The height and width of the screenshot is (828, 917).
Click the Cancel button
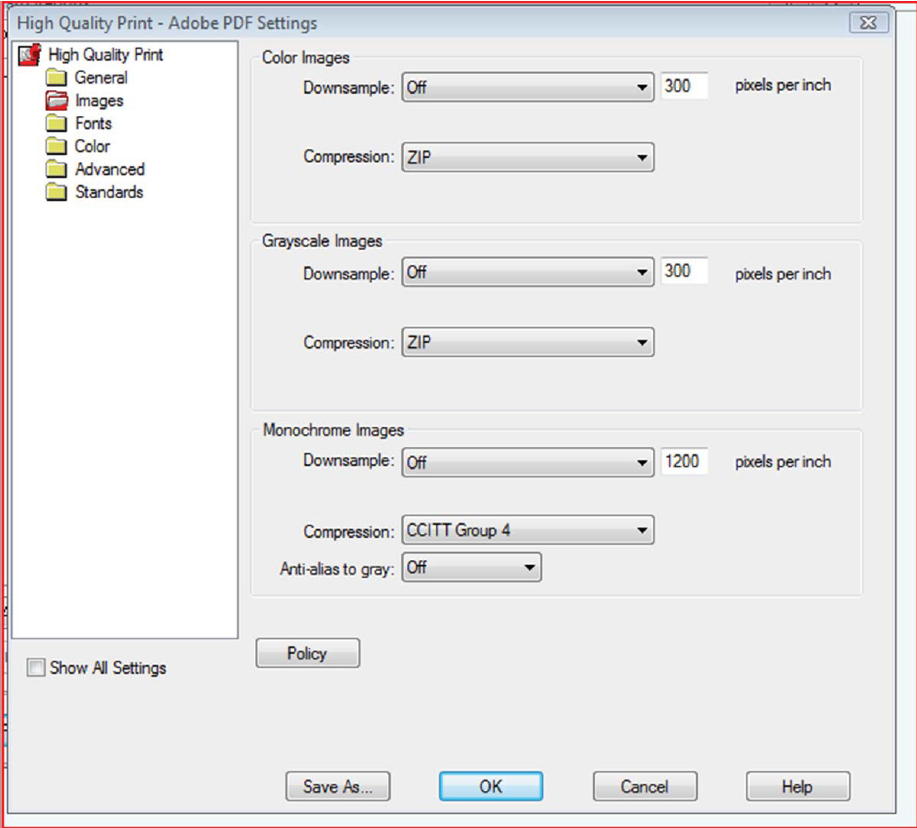tap(644, 787)
